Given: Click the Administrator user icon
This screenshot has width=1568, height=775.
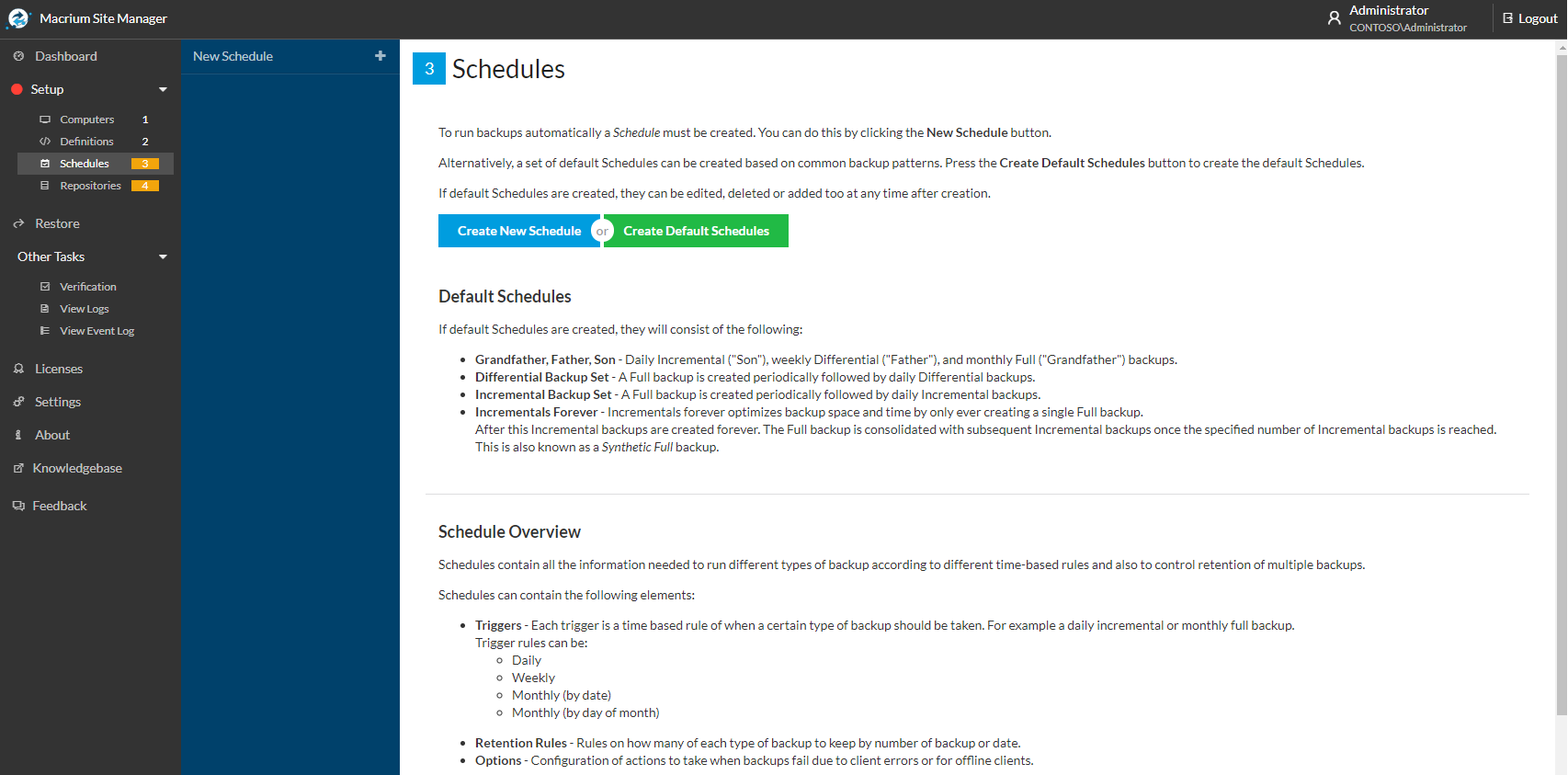Looking at the screenshot, I should pos(1335,18).
